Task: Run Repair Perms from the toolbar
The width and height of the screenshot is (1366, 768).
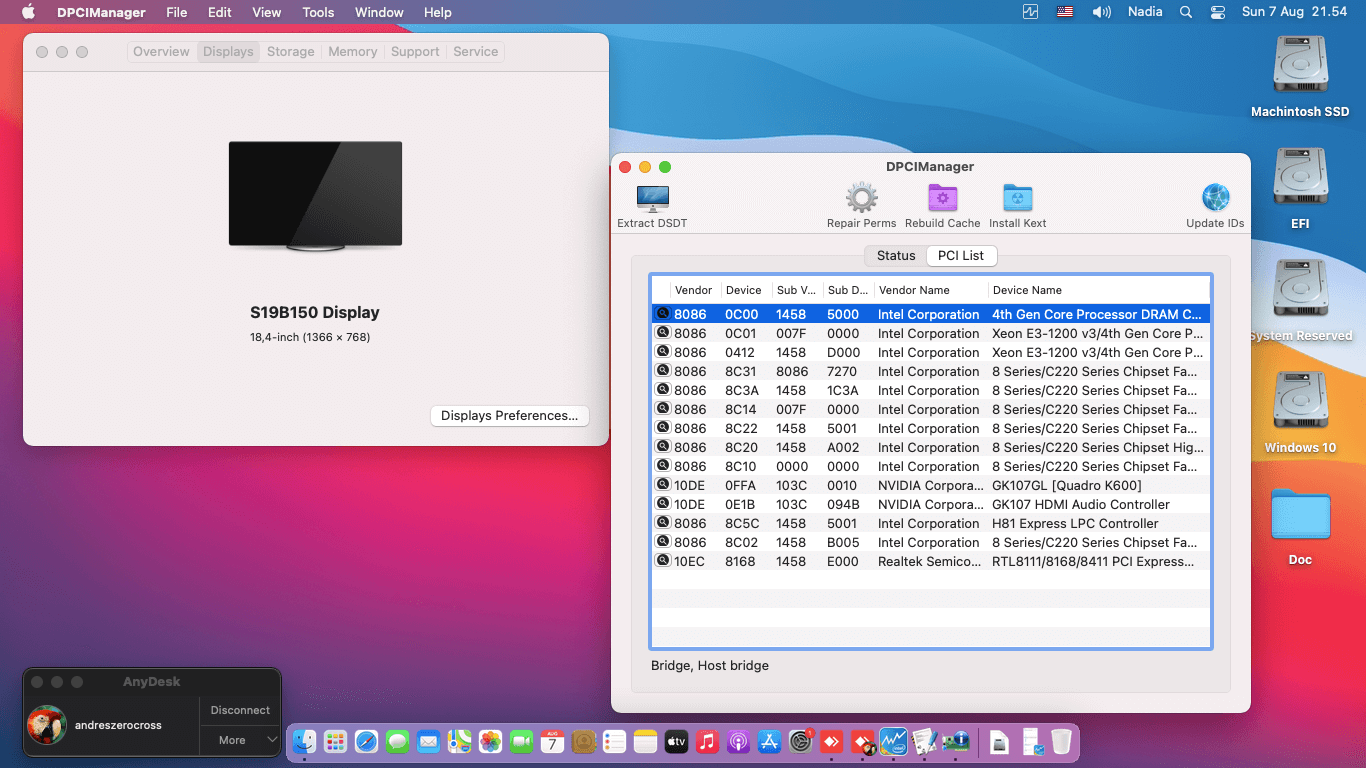Action: (861, 198)
